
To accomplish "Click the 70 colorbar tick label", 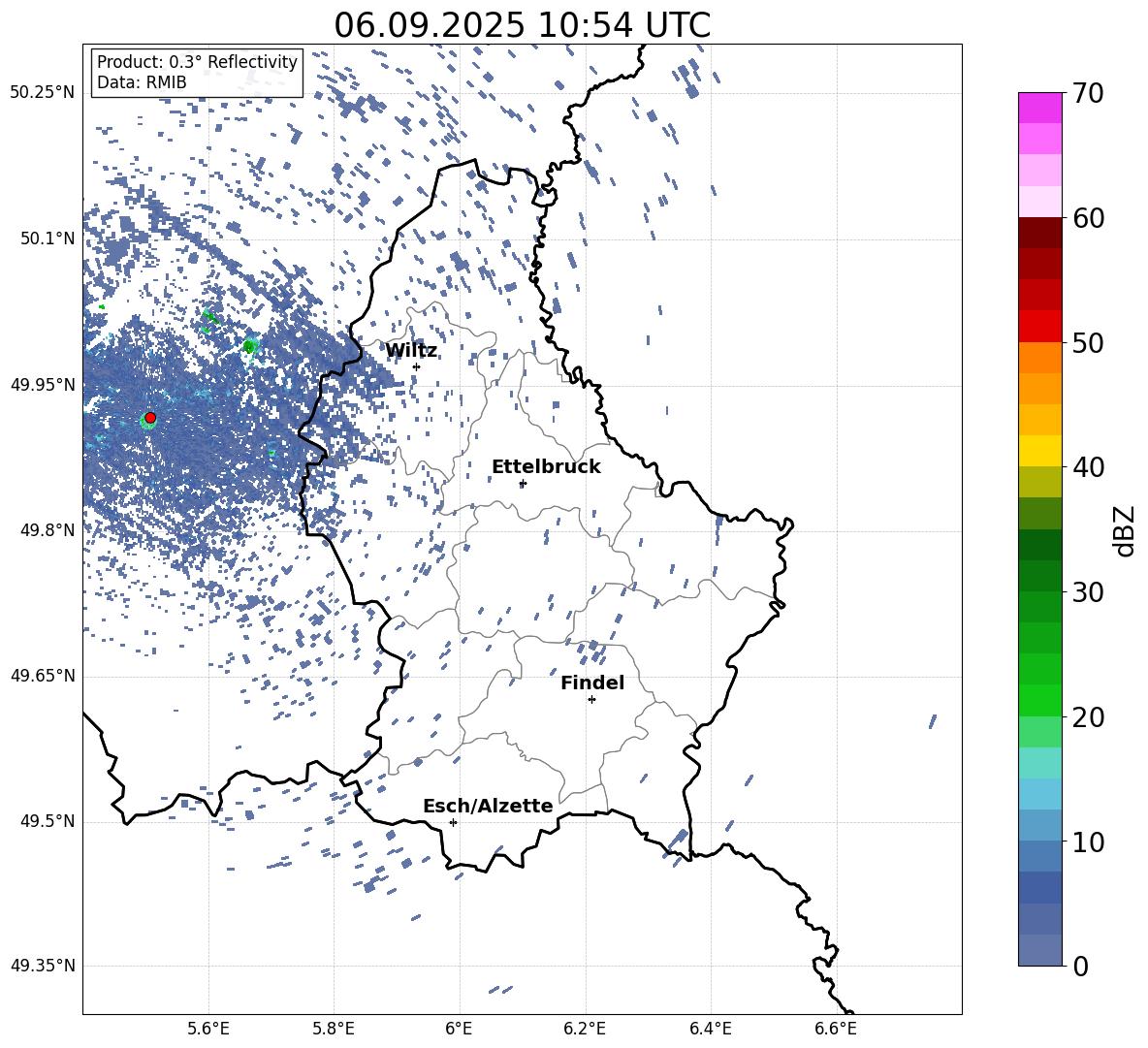I will tap(1088, 94).
